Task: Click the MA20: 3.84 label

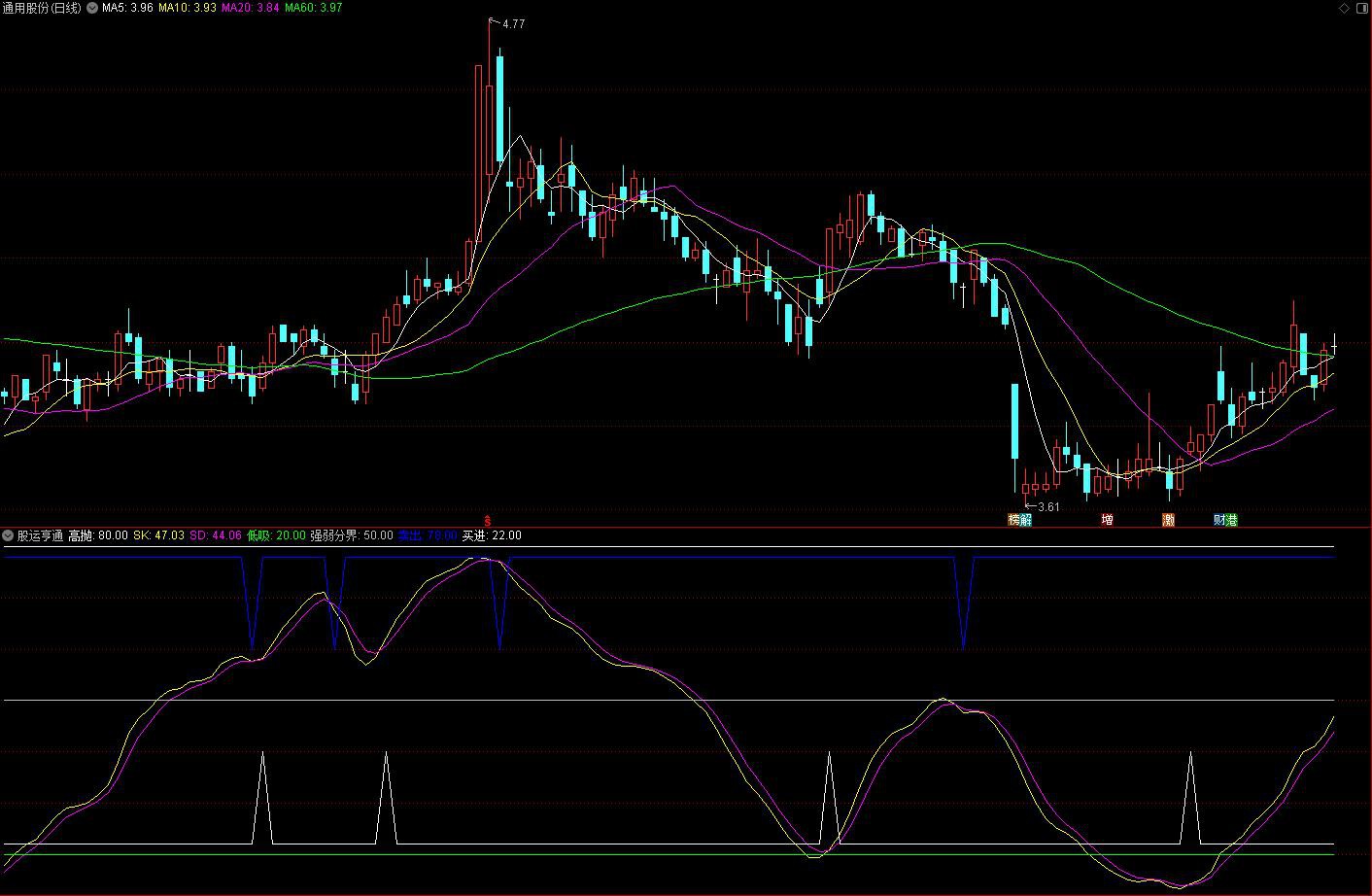Action: (x=250, y=8)
